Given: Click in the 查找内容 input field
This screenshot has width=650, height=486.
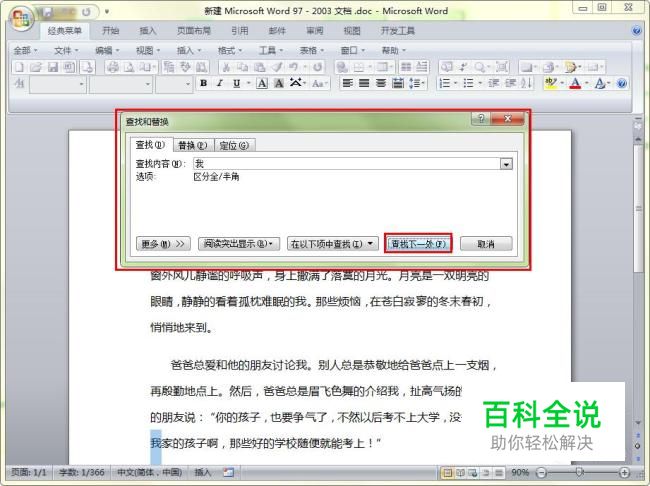Looking at the screenshot, I should (347, 164).
